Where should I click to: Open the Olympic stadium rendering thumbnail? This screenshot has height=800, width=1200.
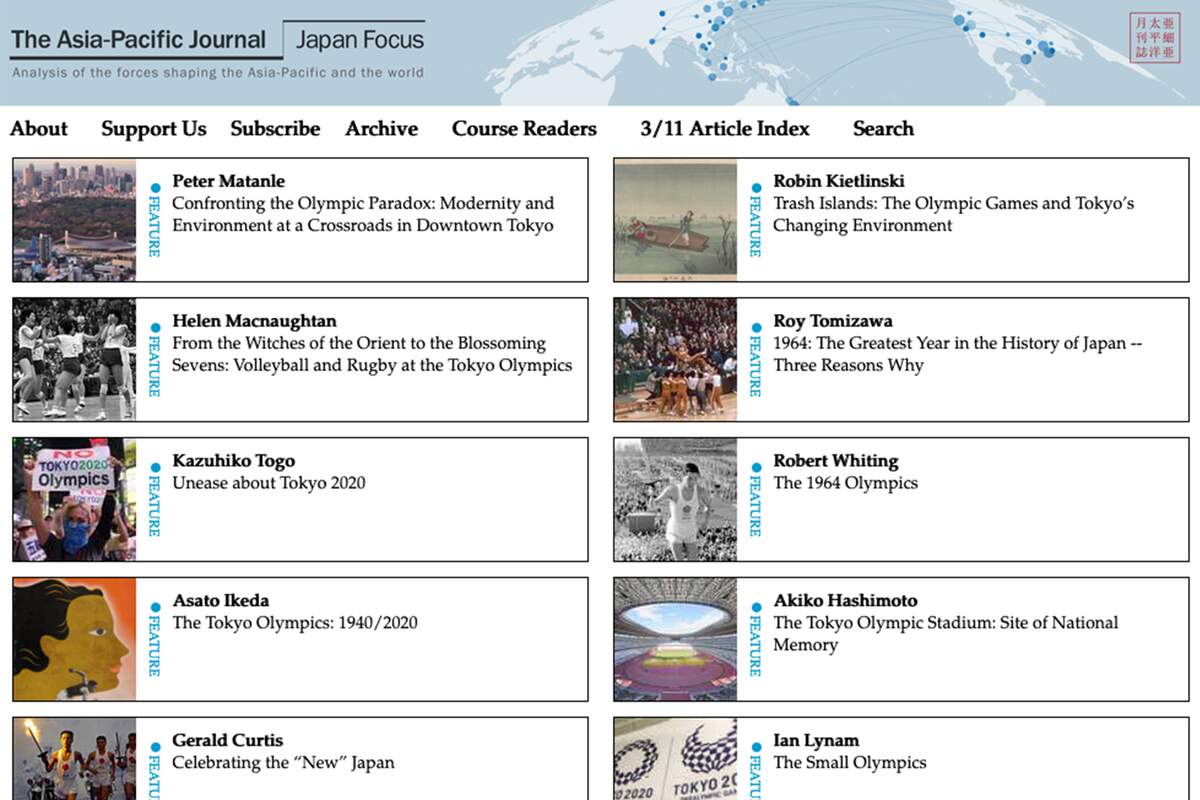(676, 640)
